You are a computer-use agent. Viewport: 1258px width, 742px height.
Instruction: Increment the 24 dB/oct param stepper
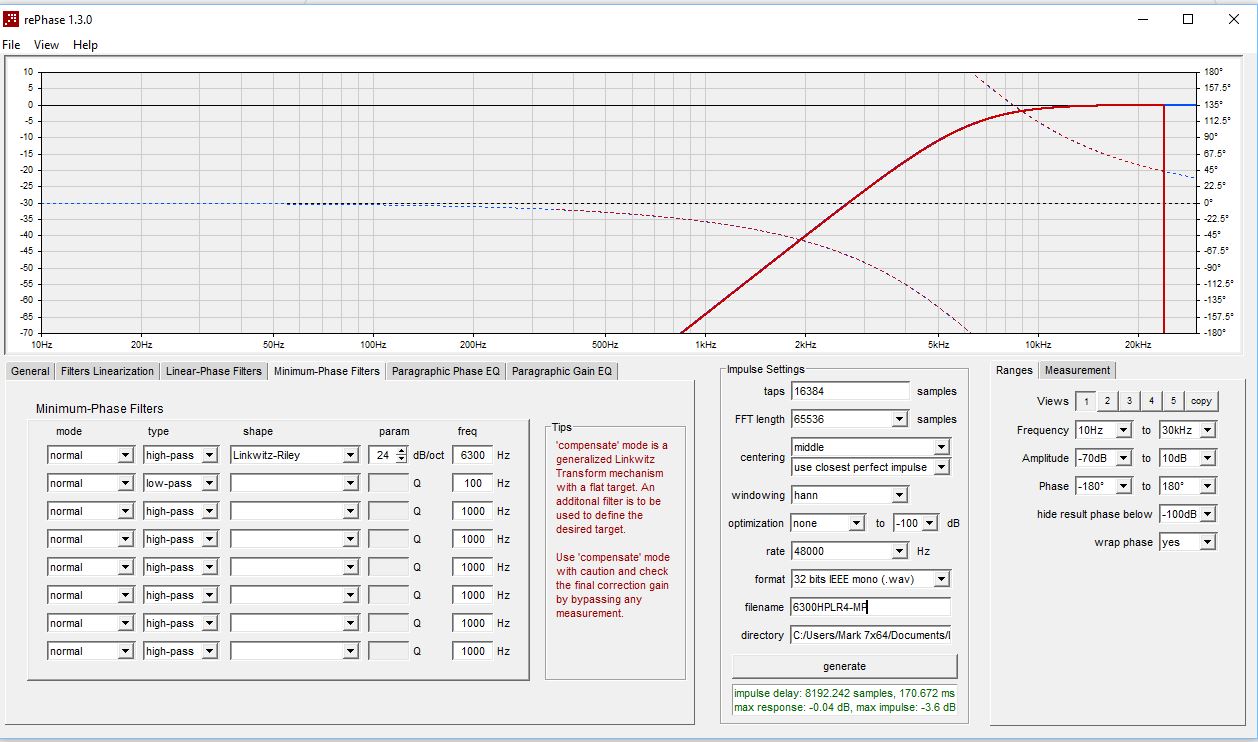tap(401, 451)
